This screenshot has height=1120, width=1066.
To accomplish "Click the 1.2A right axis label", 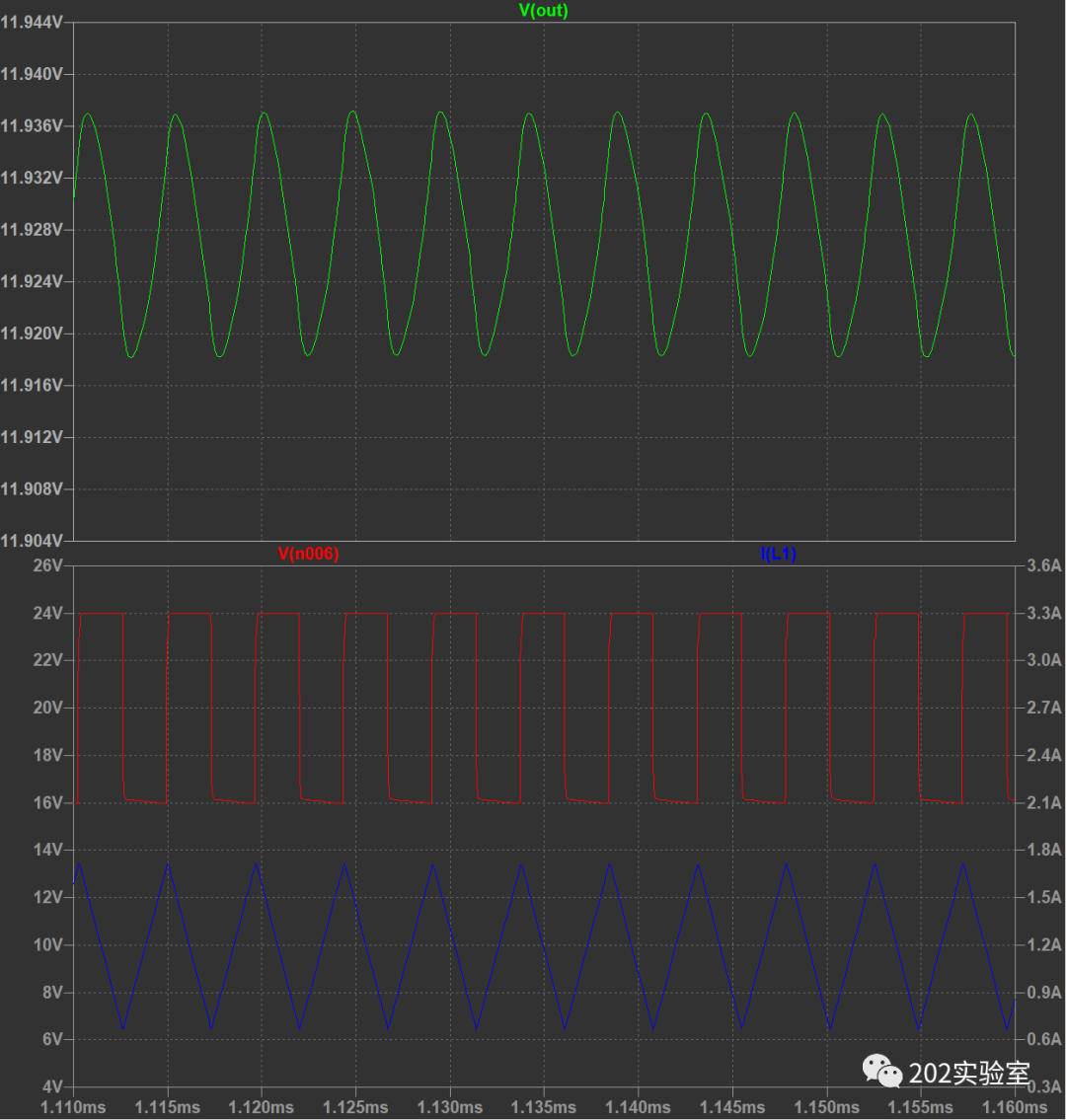I will point(1044,945).
